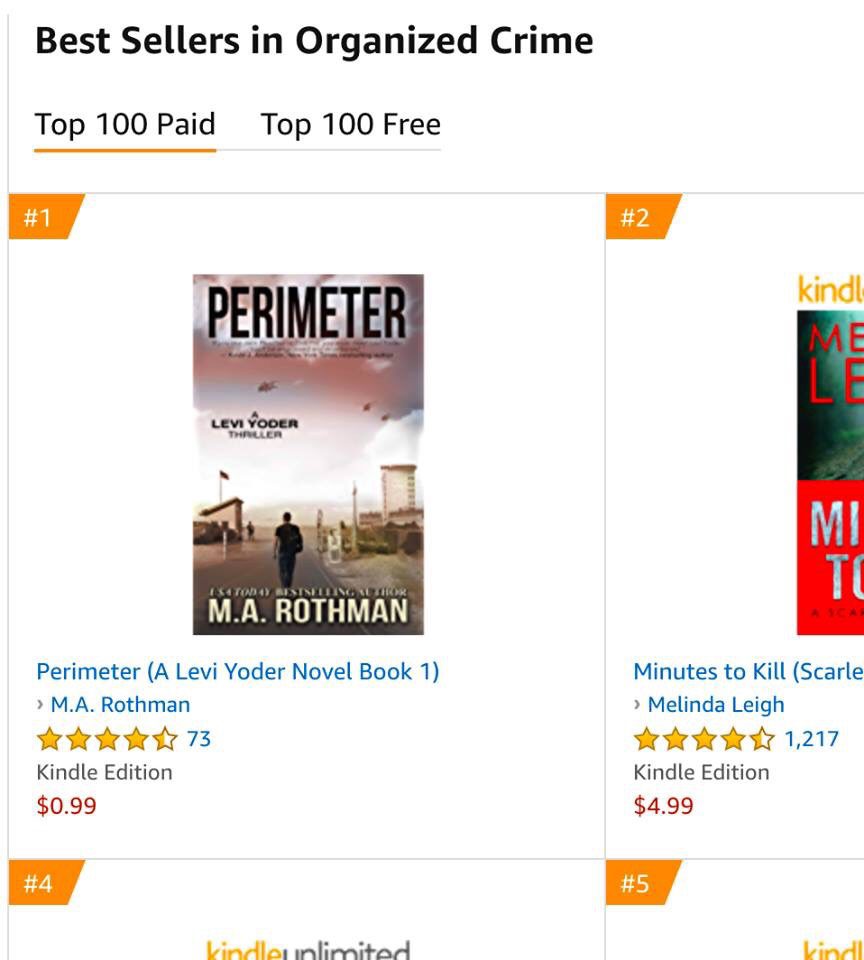Click the #2 rank badge
The height and width of the screenshot is (960, 864).
637,218
